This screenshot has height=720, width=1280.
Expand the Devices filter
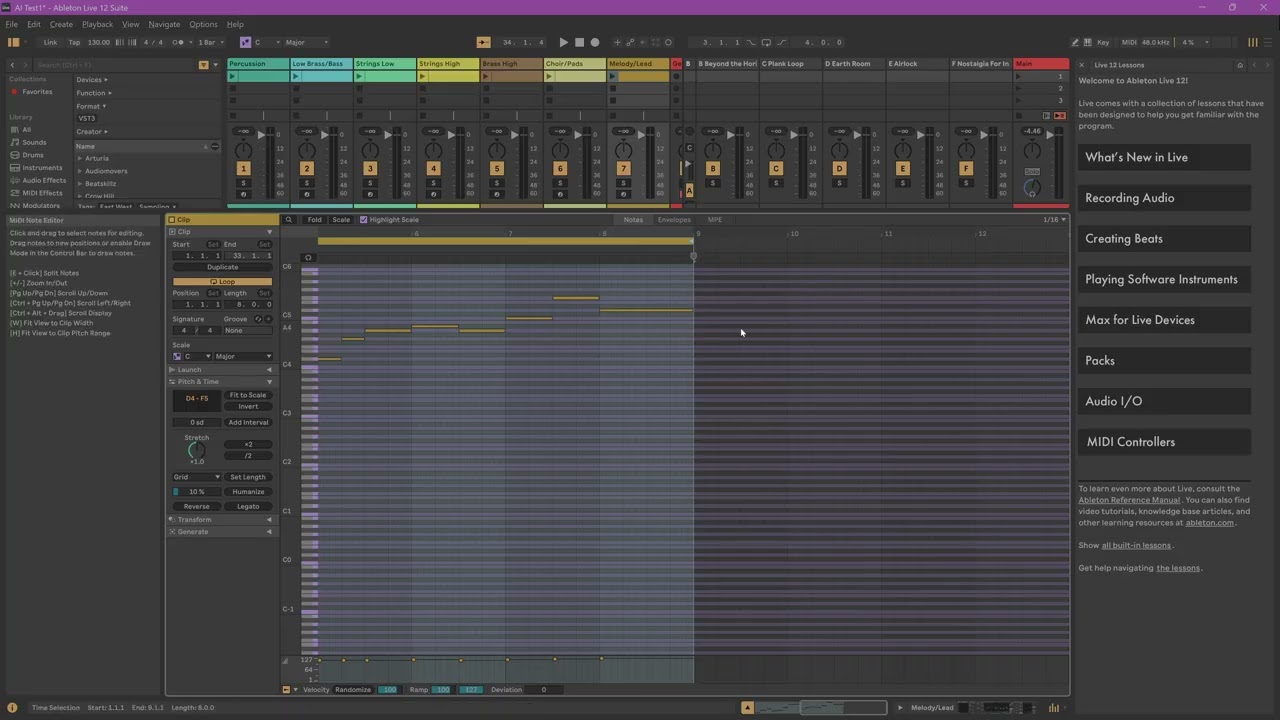coord(92,79)
